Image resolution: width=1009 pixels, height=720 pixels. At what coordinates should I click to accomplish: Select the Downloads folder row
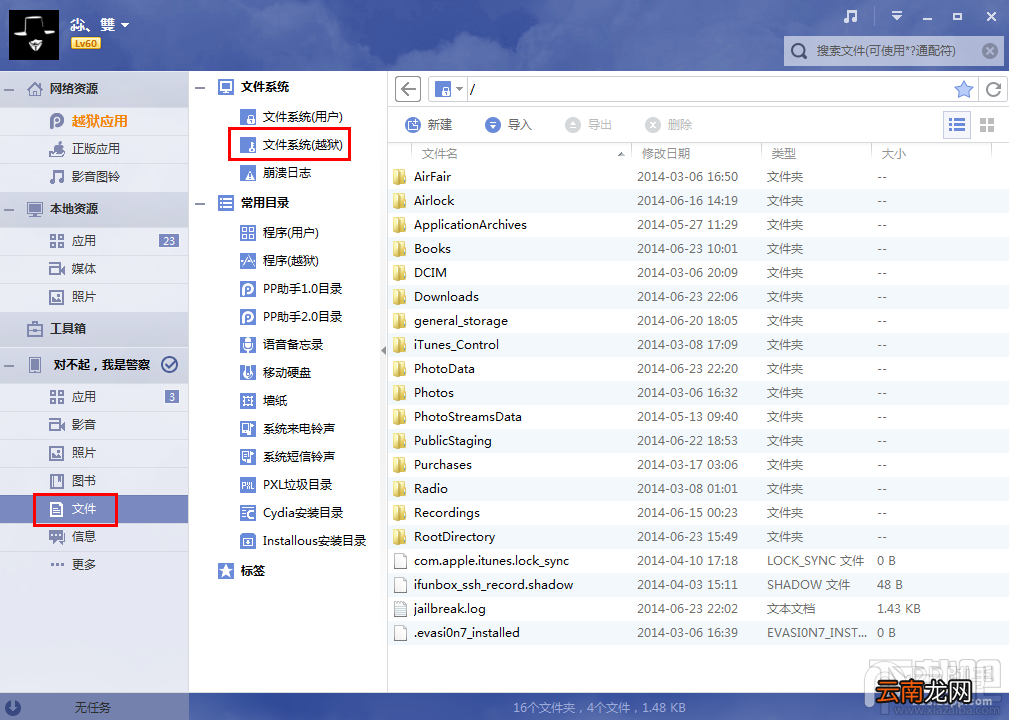click(698, 297)
